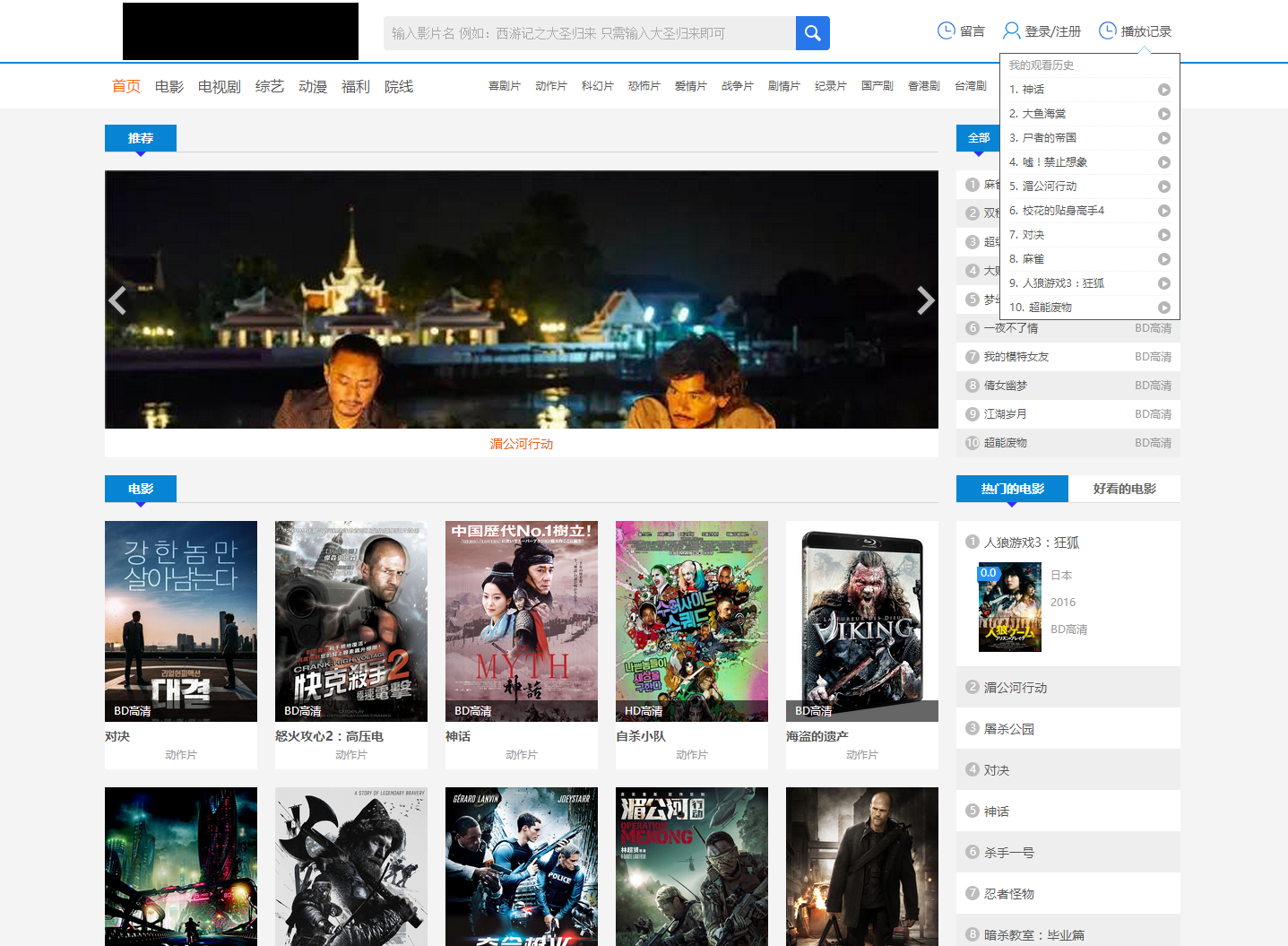Click the 推荐 section header
This screenshot has width=1288, height=946.
click(141, 138)
